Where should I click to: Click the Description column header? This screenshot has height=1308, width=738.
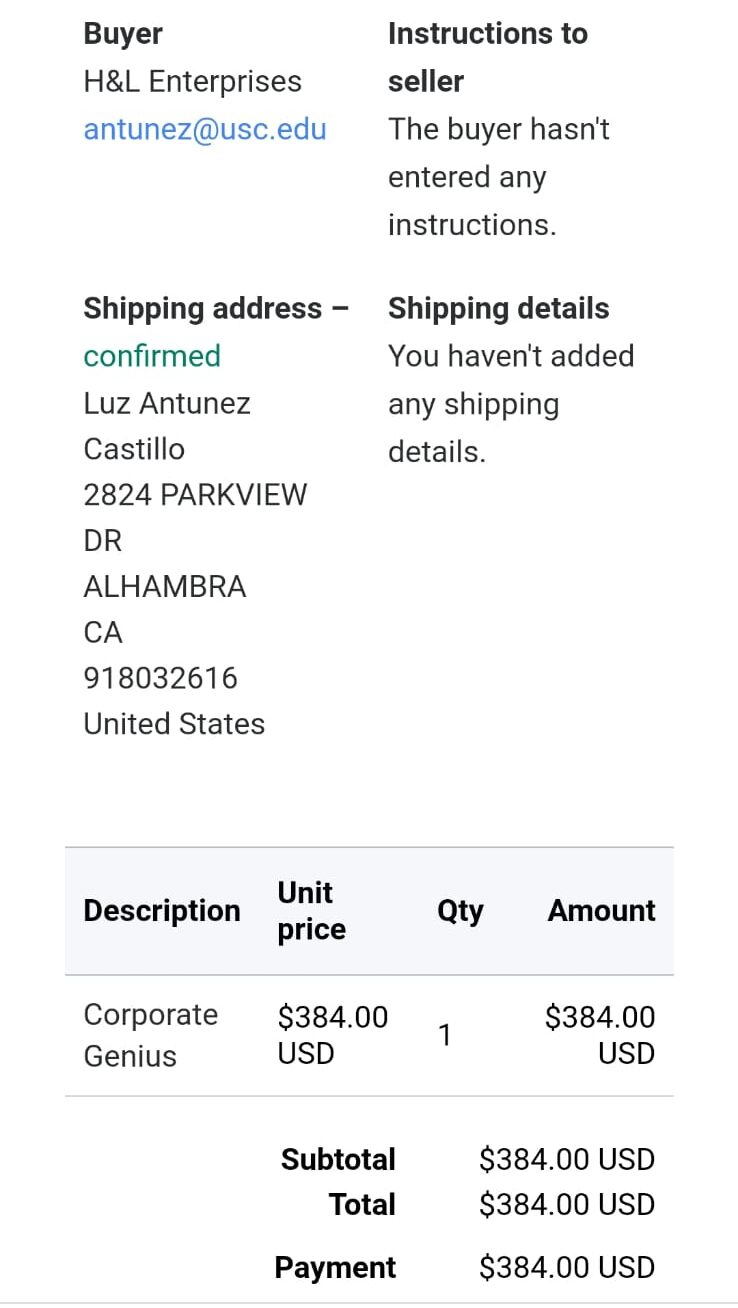162,911
